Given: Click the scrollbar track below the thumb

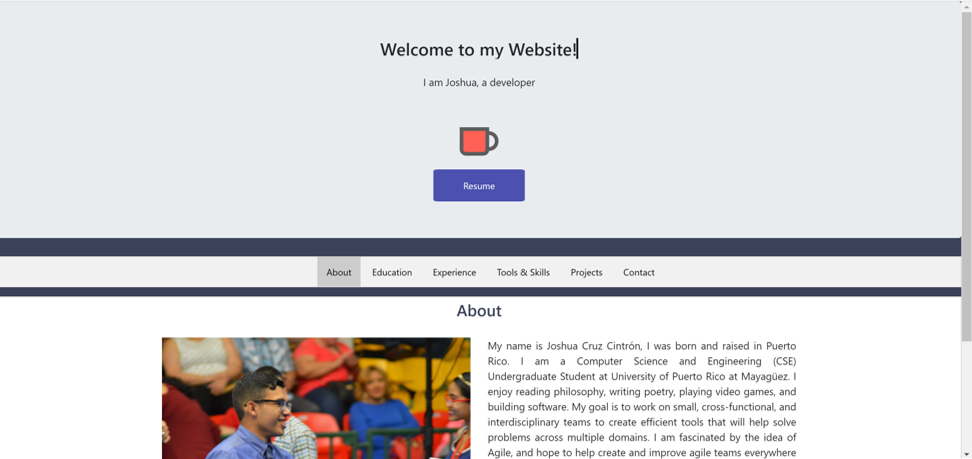Looking at the screenshot, I should click(966, 399).
